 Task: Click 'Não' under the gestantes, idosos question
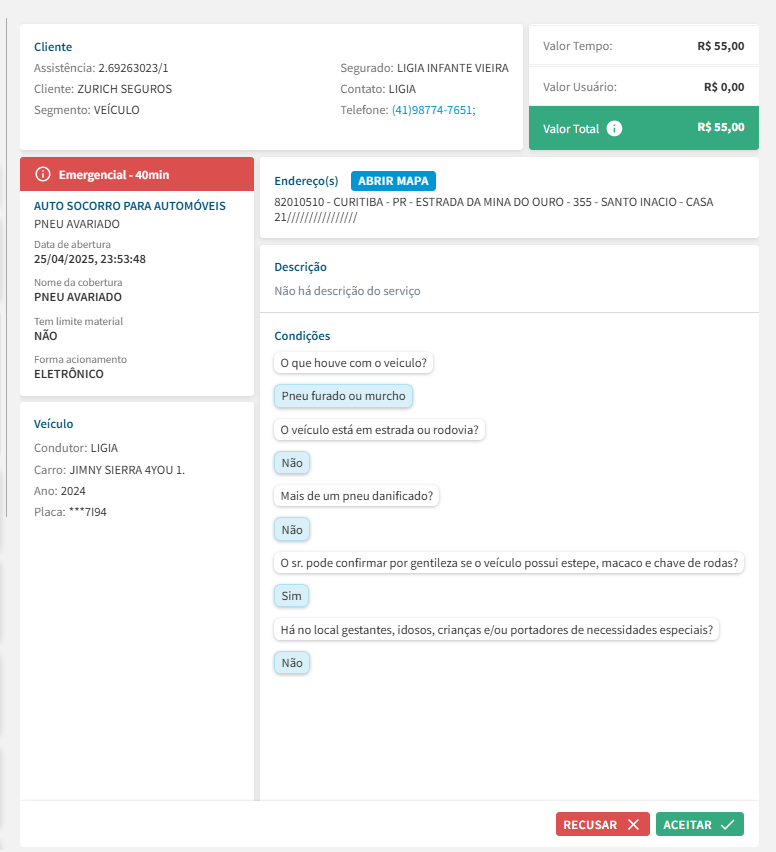[x=292, y=662]
